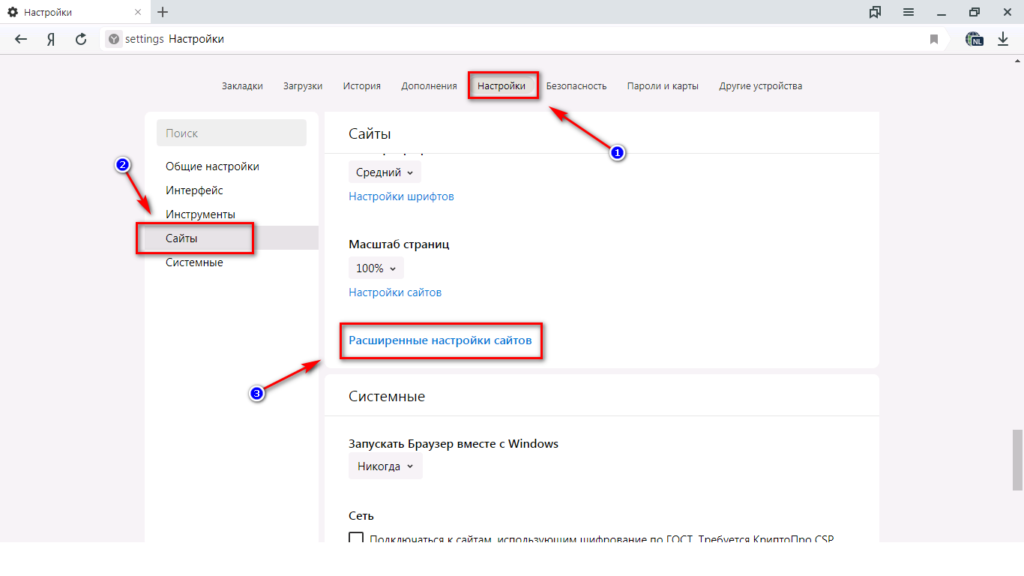The width and height of the screenshot is (1024, 576).
Task: Open the browser hamburger menu
Action: point(908,12)
